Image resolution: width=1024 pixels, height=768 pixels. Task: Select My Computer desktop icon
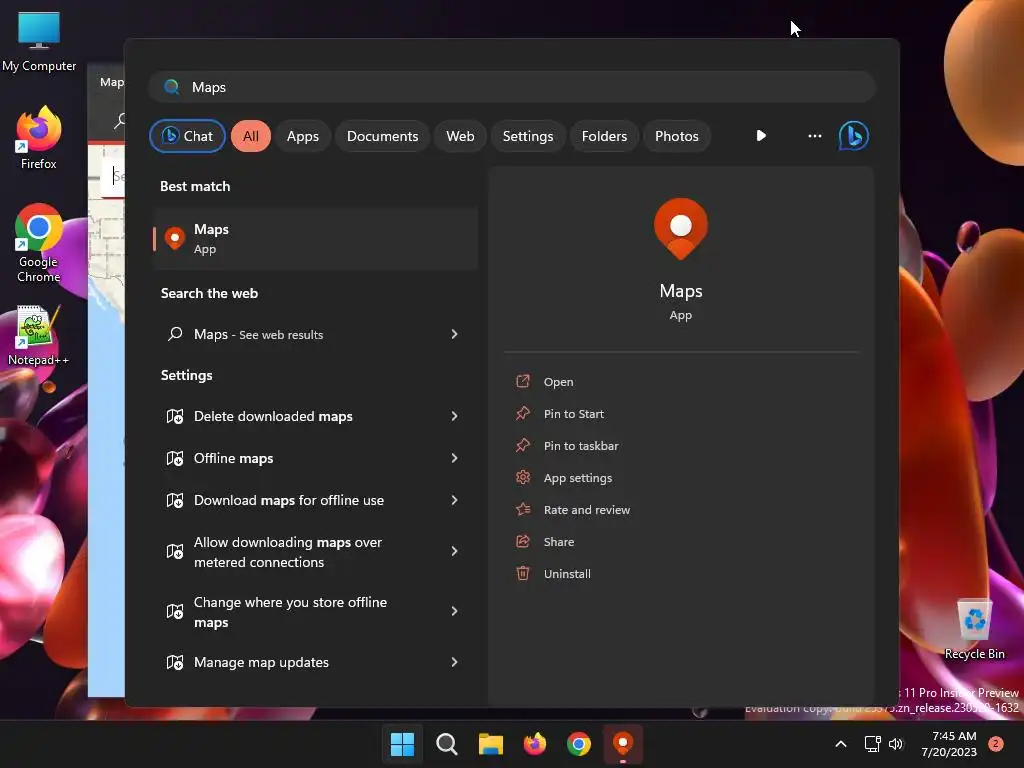coord(39,42)
